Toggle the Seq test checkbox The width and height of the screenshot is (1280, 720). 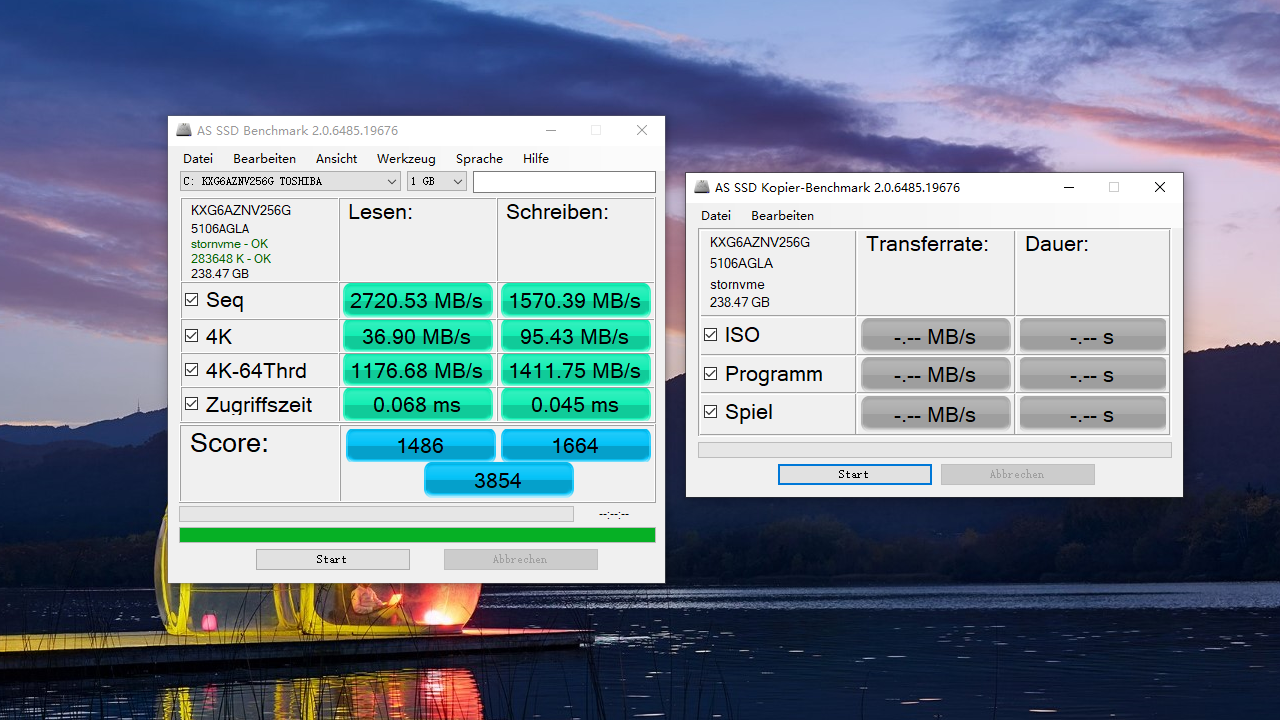(x=190, y=299)
